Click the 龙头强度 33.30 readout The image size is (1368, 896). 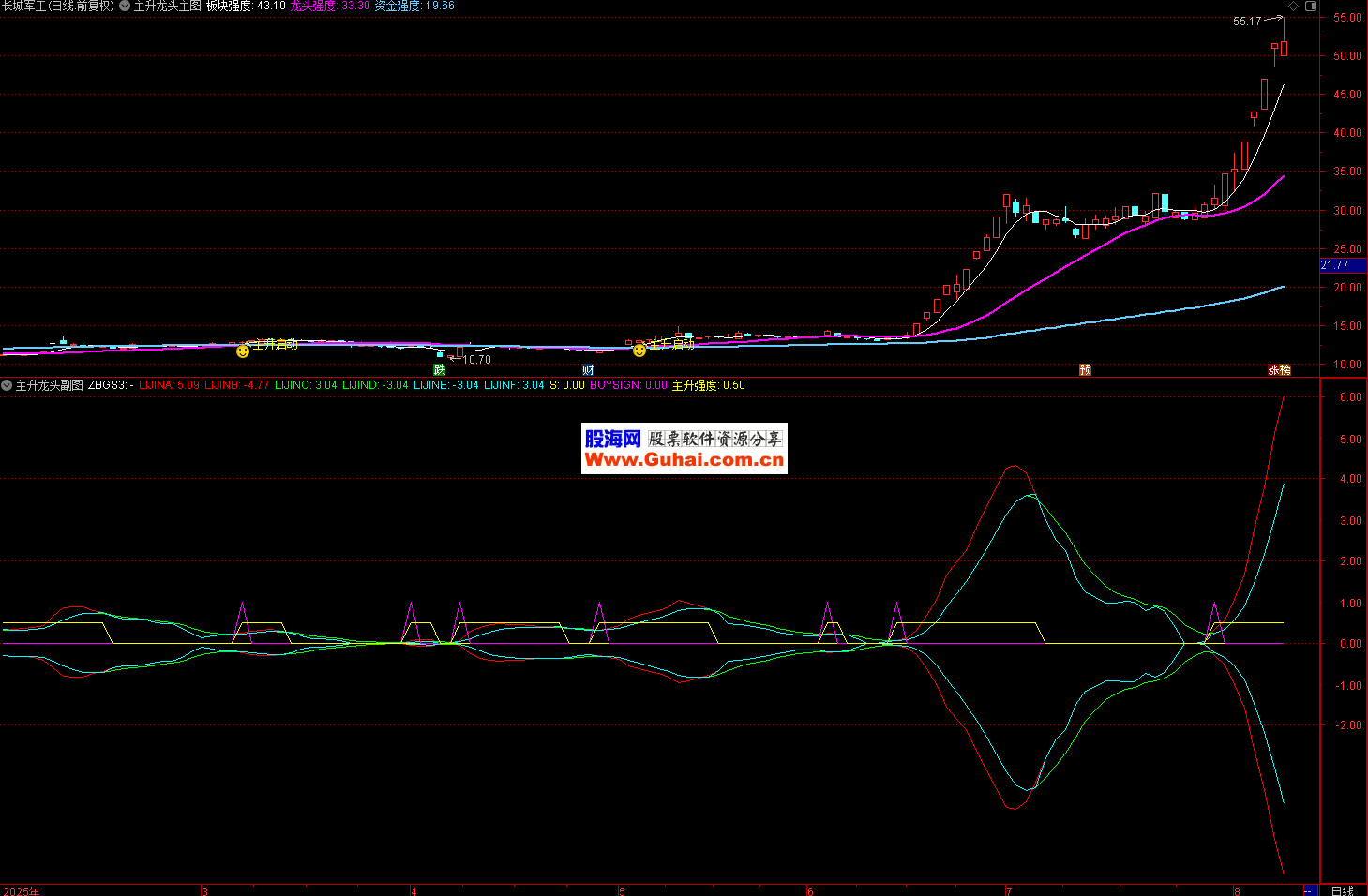[330, 6]
